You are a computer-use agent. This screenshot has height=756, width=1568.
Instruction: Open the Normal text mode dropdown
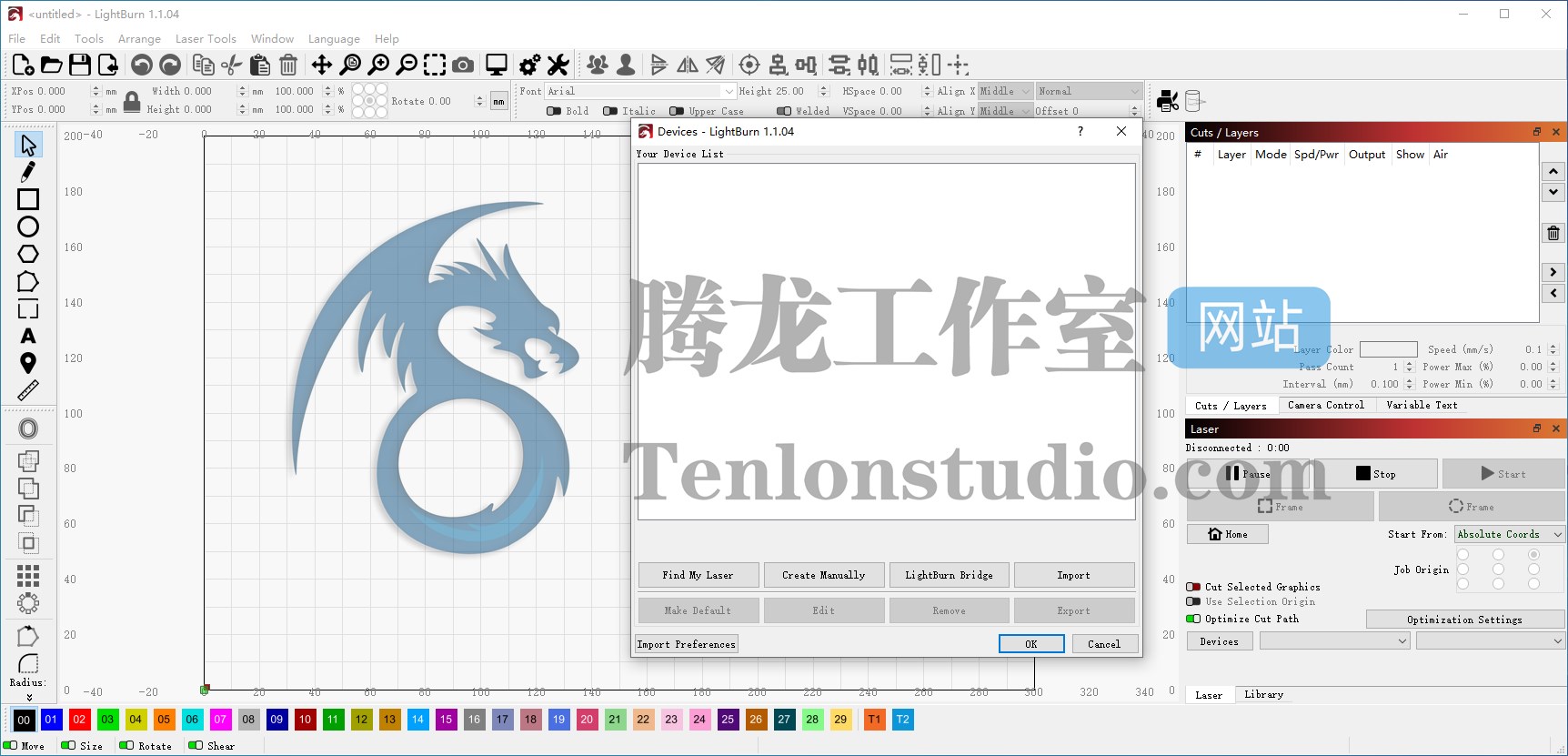pos(1089,91)
